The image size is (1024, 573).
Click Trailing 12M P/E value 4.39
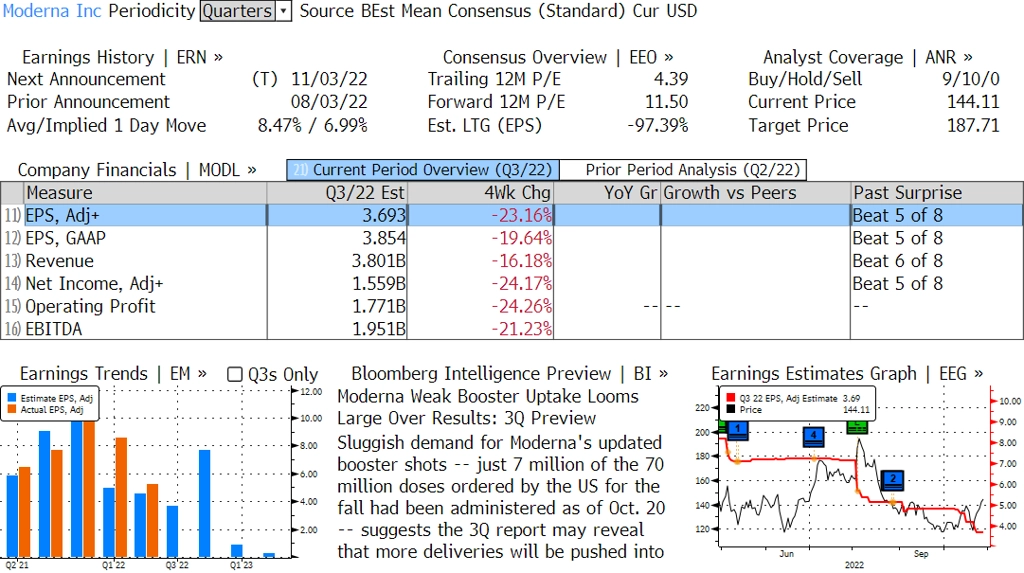(x=671, y=80)
